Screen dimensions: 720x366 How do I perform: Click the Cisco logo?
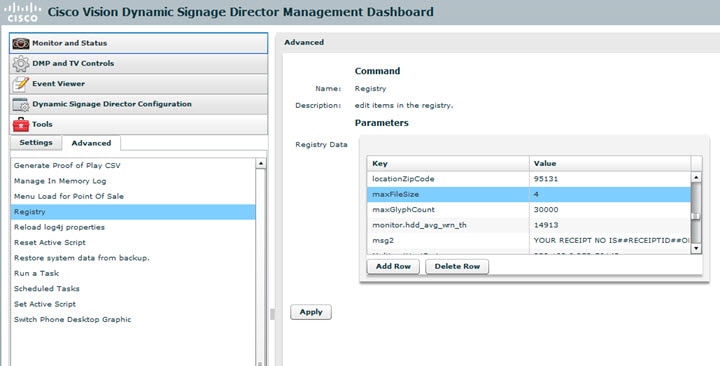click(x=23, y=12)
